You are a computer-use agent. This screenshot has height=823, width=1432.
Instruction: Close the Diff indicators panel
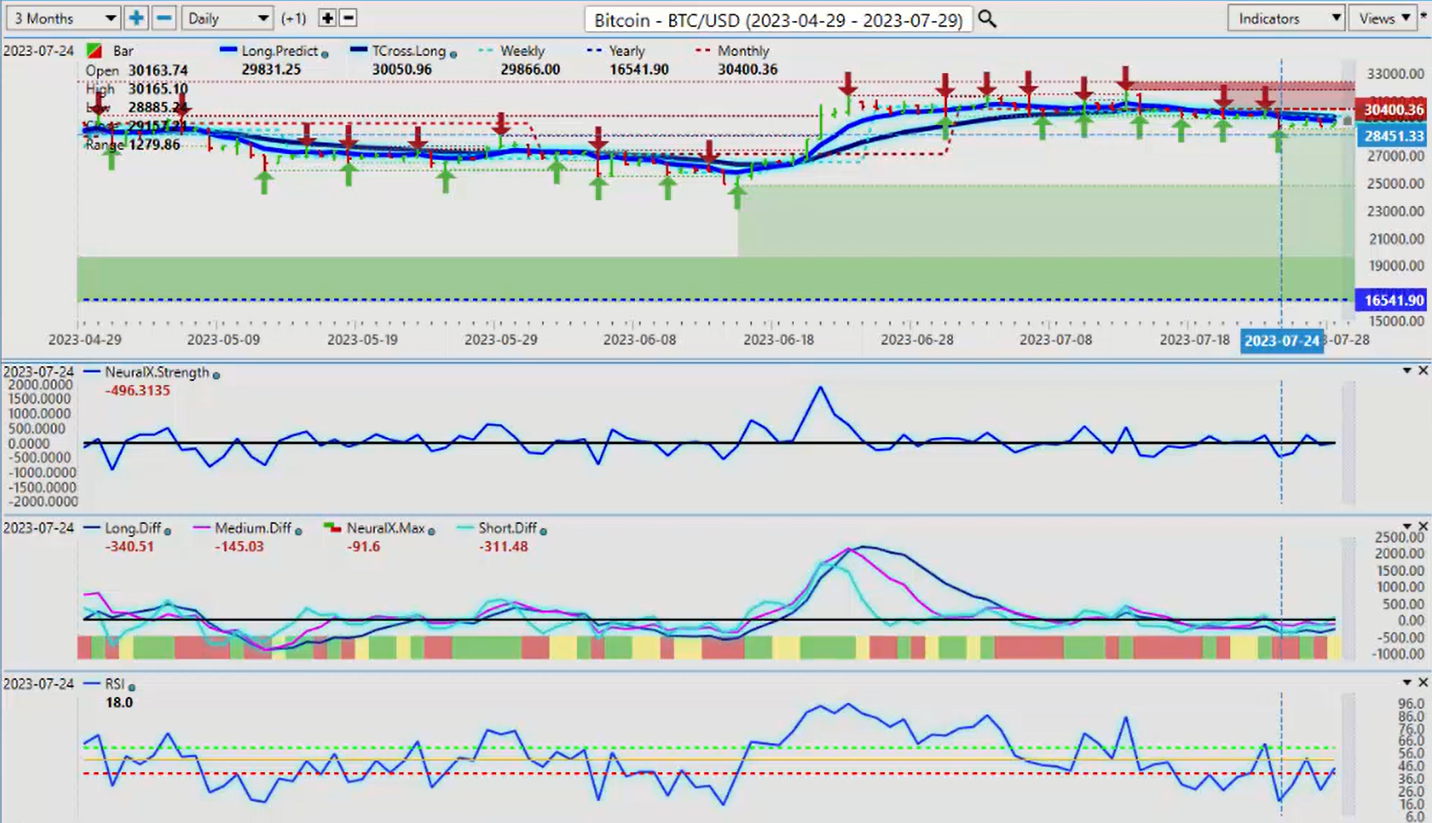[x=1423, y=526]
